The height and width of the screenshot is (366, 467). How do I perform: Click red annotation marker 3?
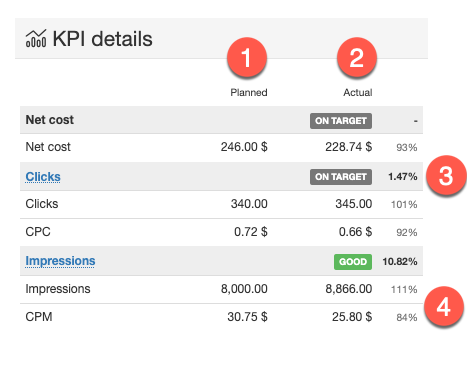tap(446, 176)
